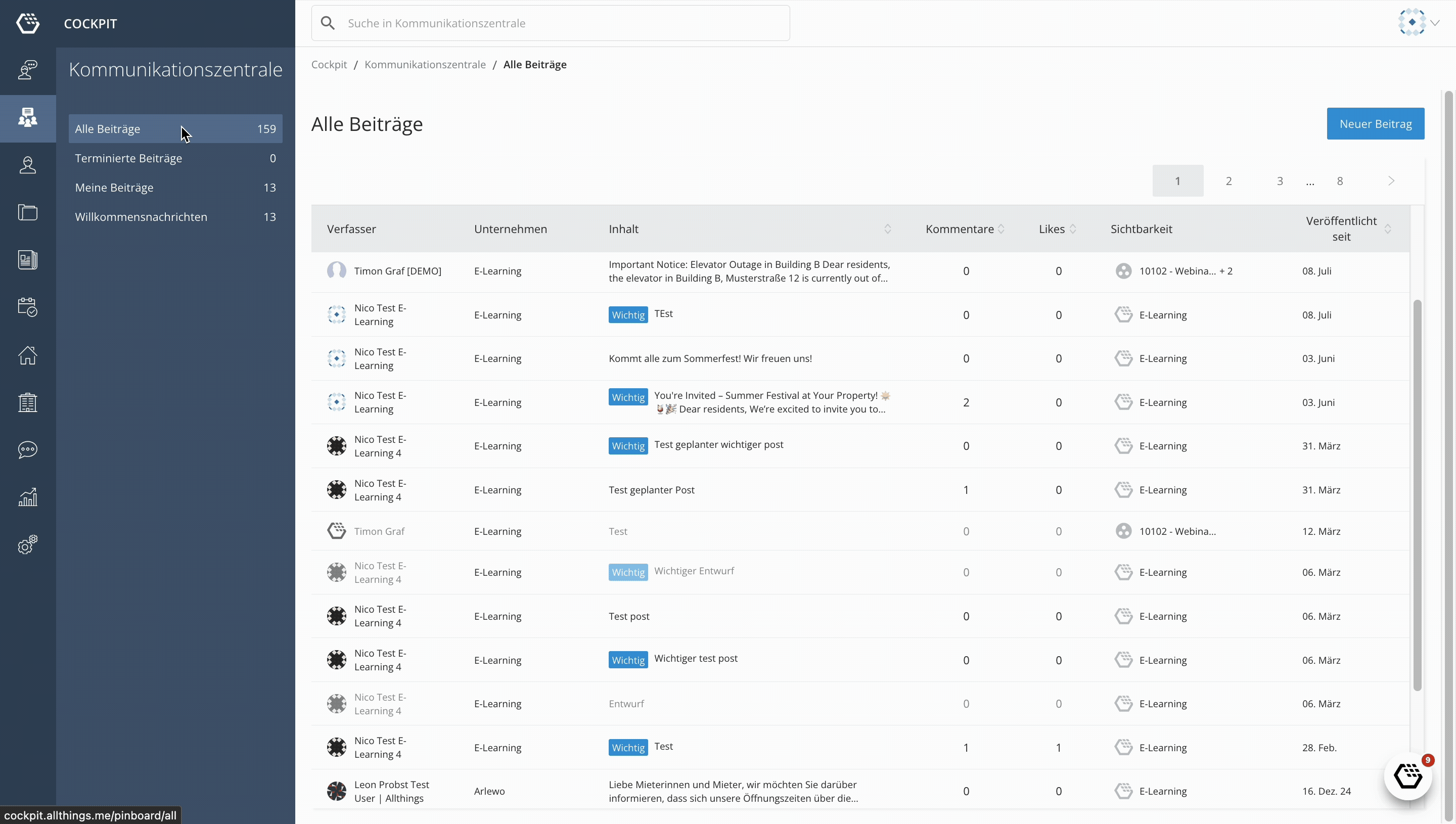The height and width of the screenshot is (824, 1456).
Task: Open the house properties sidebar icon
Action: tap(27, 355)
